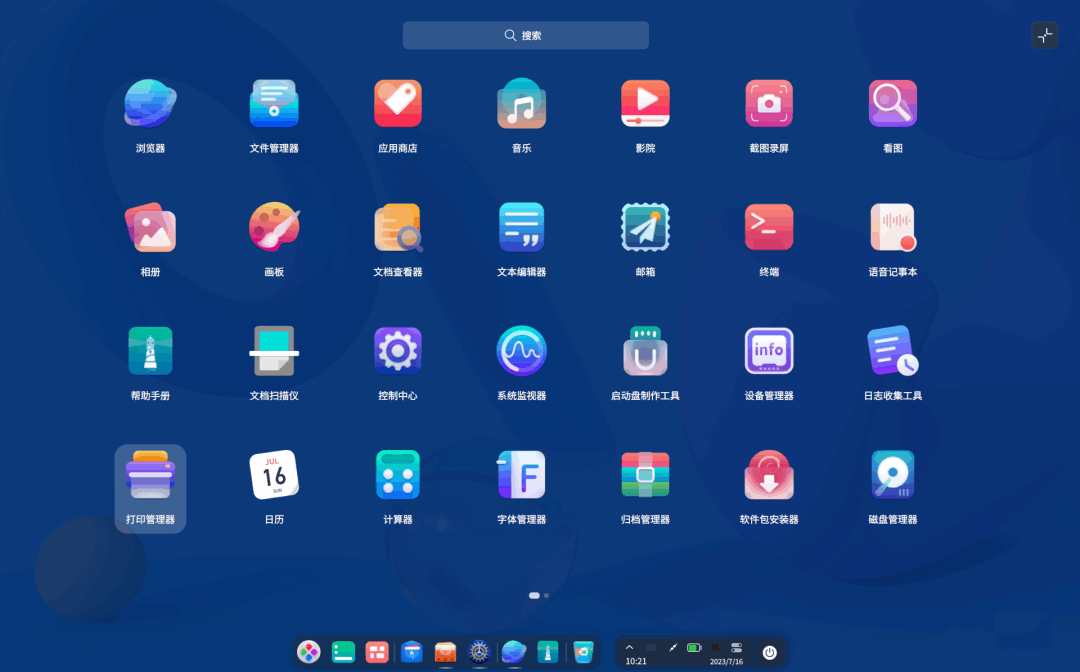Open the lighthouse help manual in dock
This screenshot has width=1080, height=672.
(548, 651)
